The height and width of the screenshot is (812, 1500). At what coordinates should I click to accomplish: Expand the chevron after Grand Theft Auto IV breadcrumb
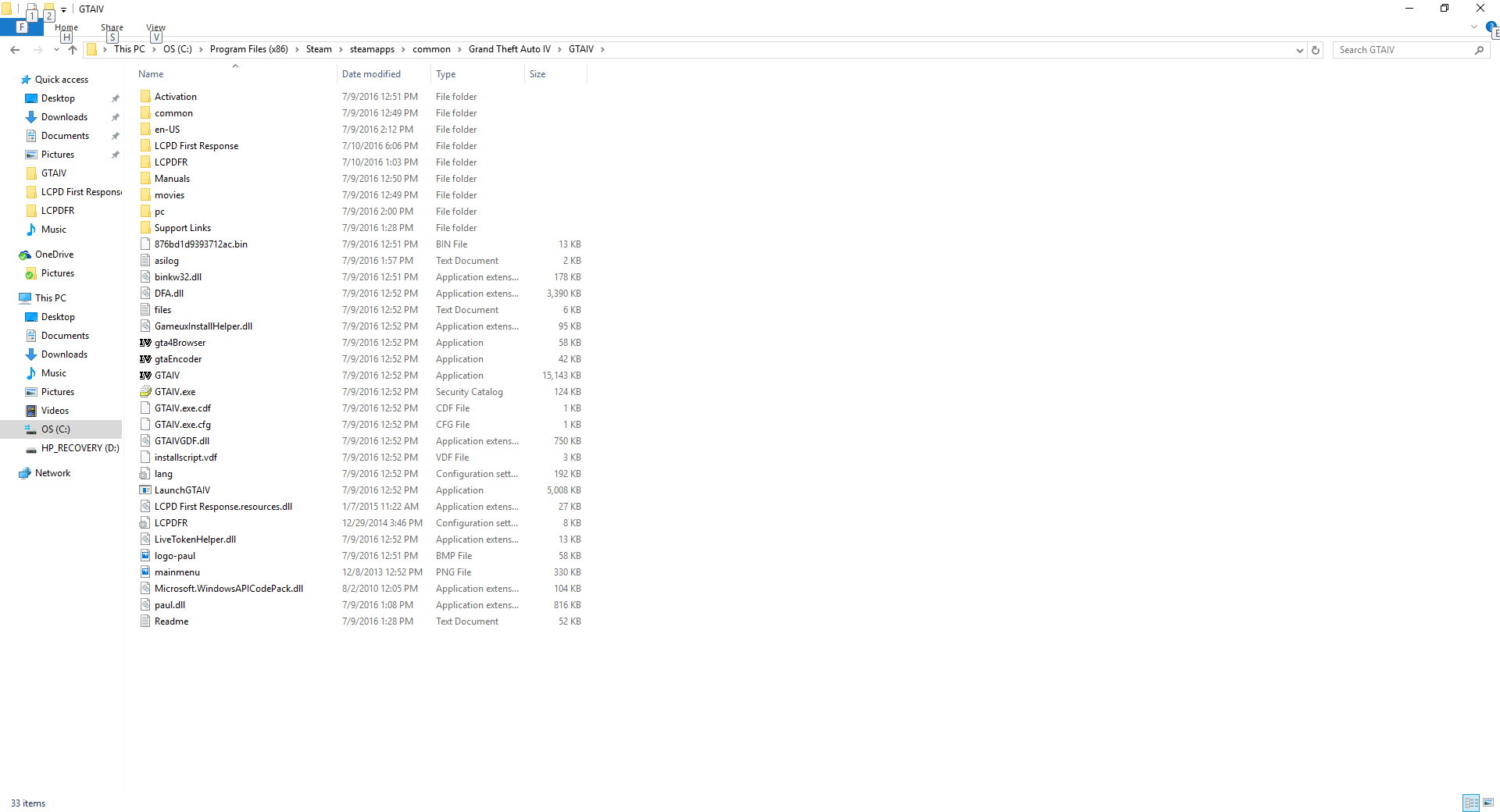pyautogui.click(x=559, y=49)
